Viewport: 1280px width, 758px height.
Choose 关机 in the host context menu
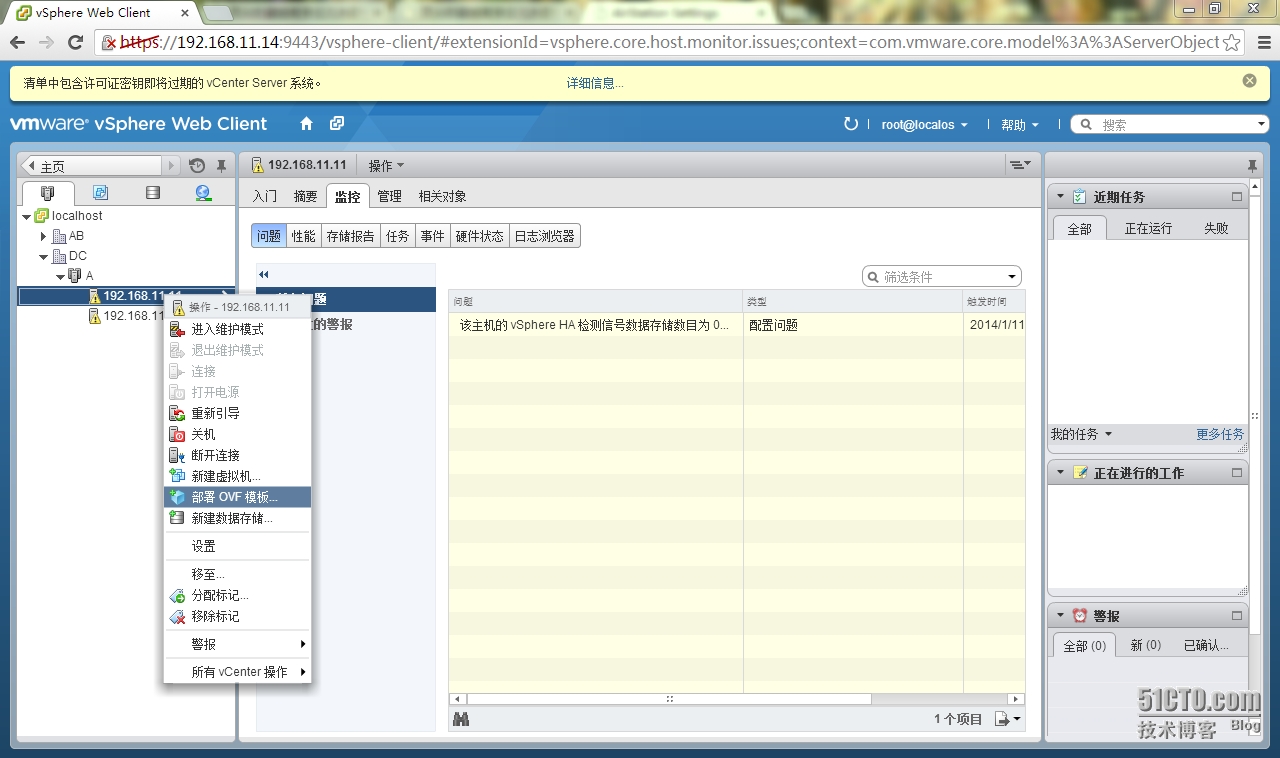point(237,434)
